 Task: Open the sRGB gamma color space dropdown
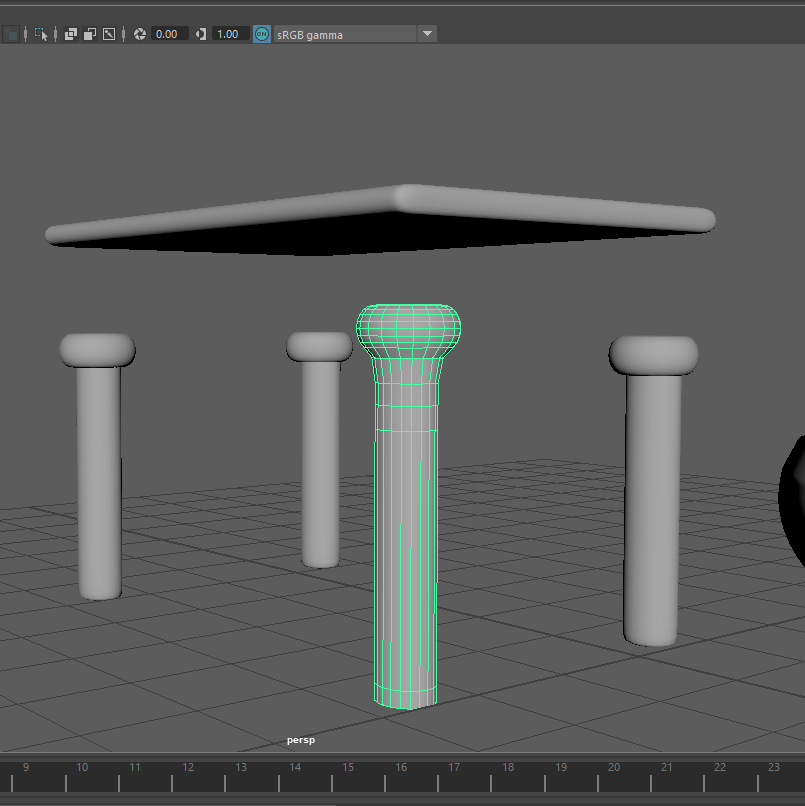(x=427, y=34)
